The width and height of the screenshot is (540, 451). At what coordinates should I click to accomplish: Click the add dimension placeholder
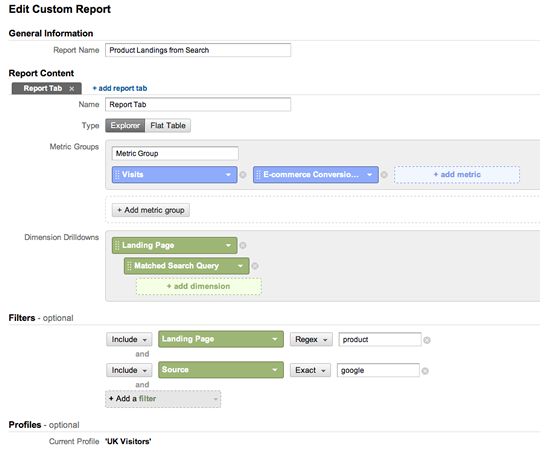[x=199, y=286]
